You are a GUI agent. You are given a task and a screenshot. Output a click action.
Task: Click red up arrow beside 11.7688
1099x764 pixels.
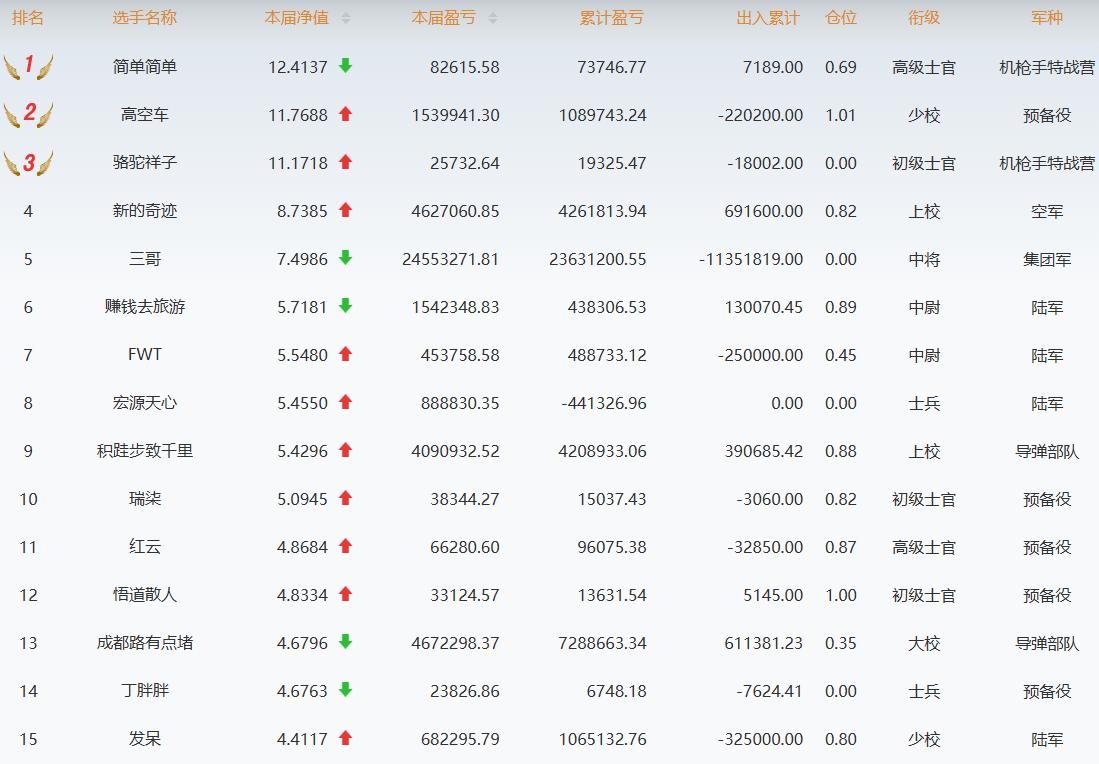(x=345, y=114)
